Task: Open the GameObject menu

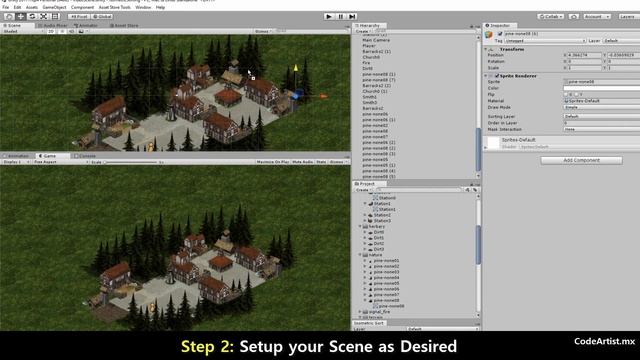Action: (54, 7)
